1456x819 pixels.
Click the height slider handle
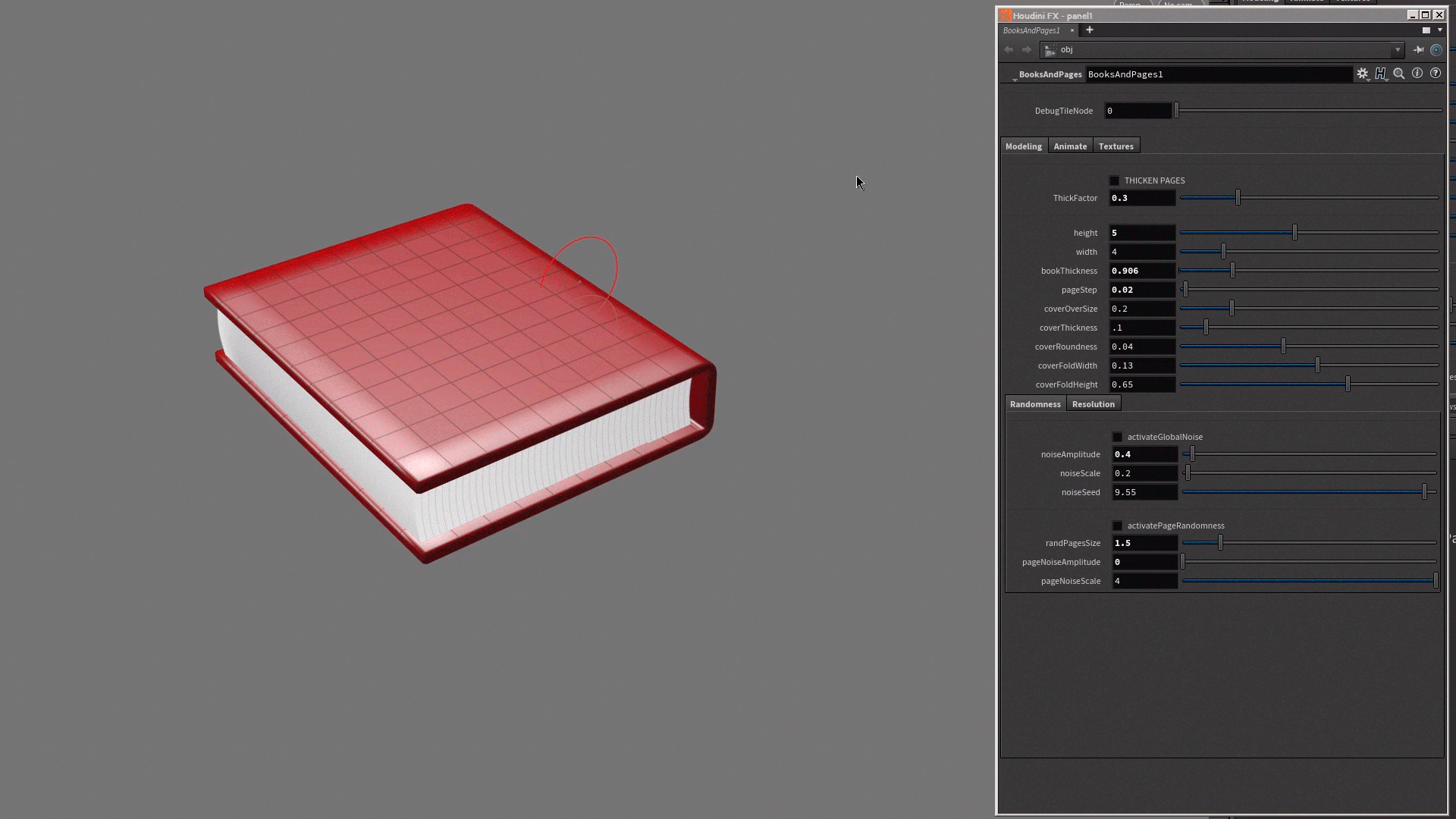pyautogui.click(x=1294, y=233)
